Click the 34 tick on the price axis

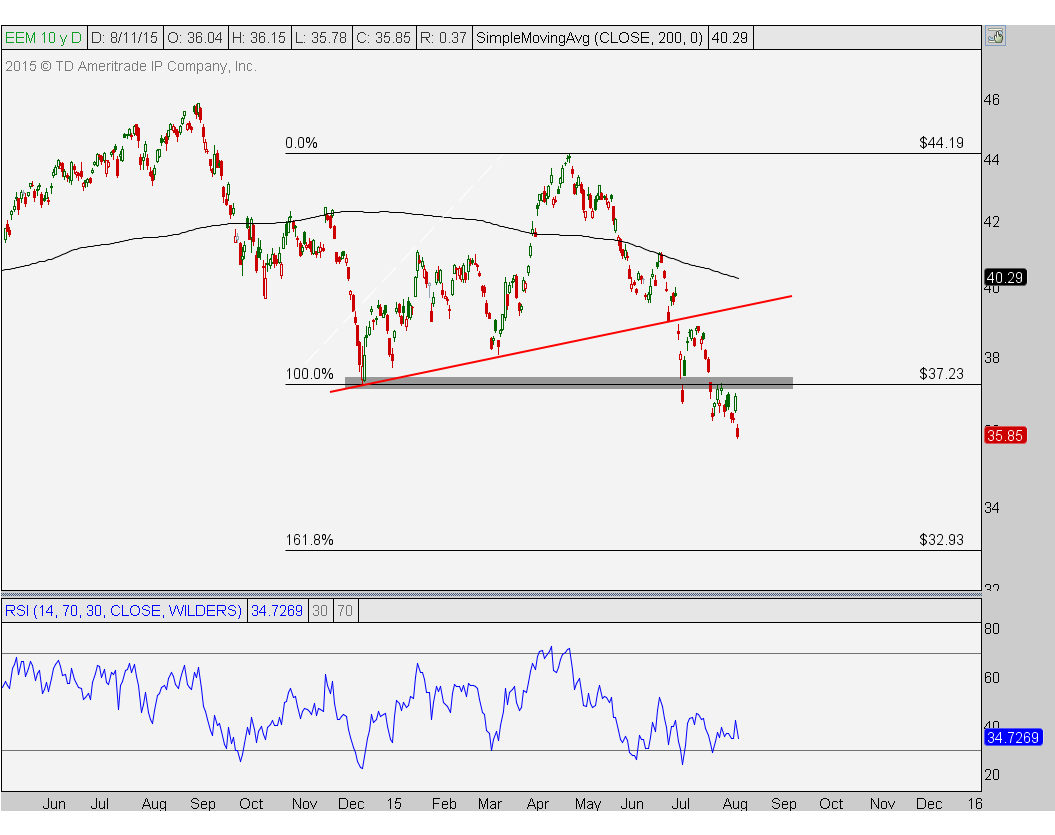pyautogui.click(x=992, y=507)
